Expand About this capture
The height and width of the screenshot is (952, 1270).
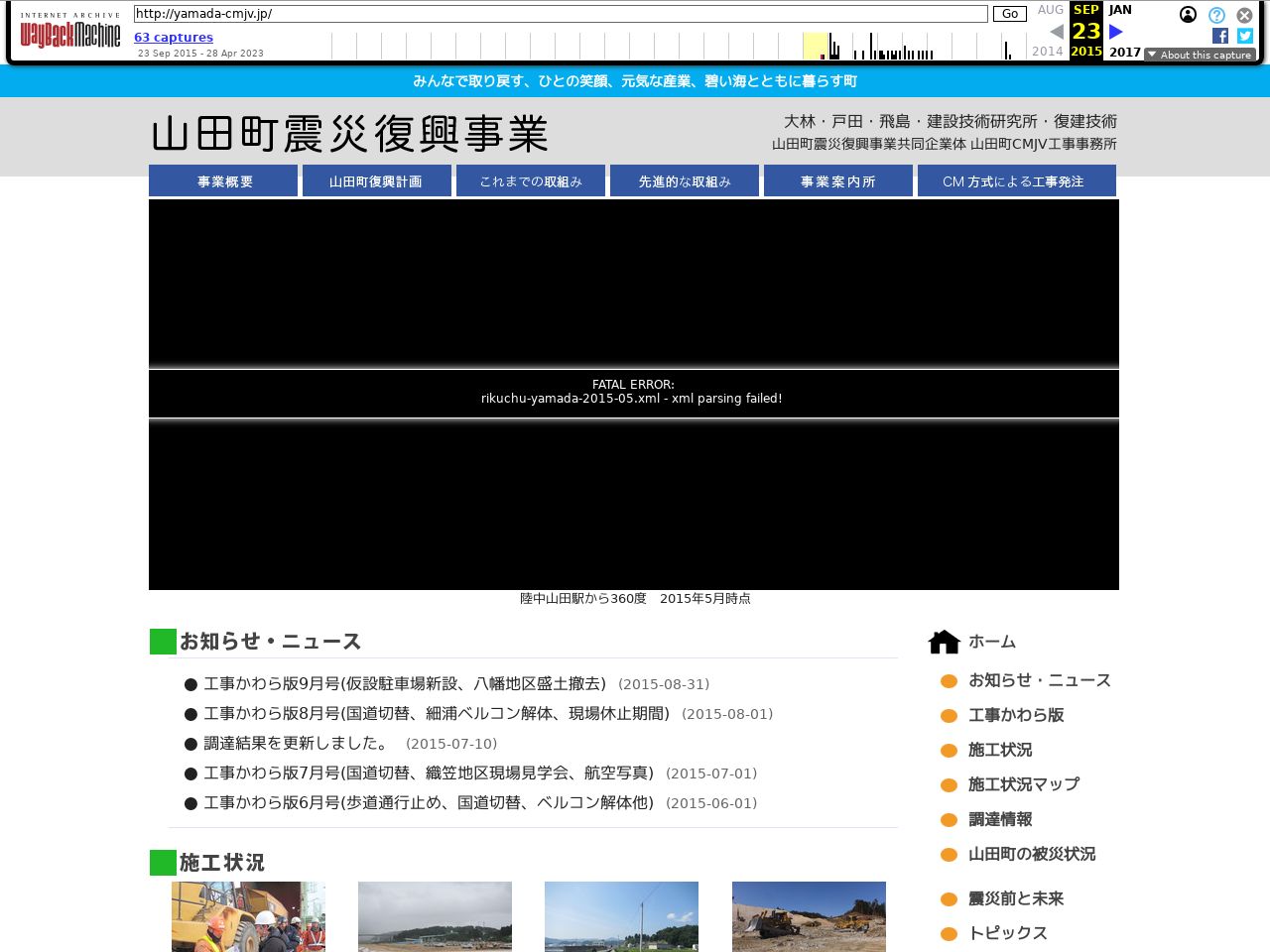[x=1200, y=55]
